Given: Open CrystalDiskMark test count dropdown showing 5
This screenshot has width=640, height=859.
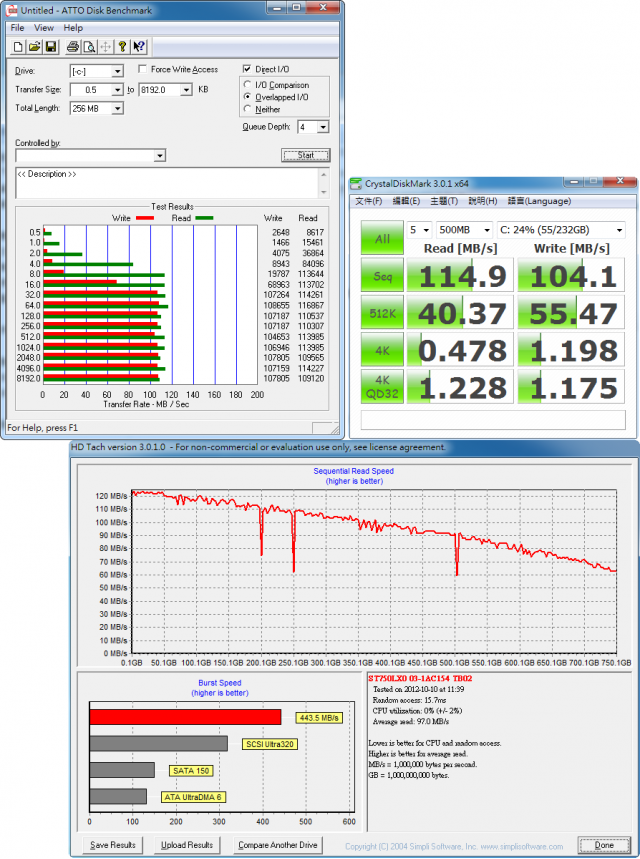Looking at the screenshot, I should coord(419,230).
